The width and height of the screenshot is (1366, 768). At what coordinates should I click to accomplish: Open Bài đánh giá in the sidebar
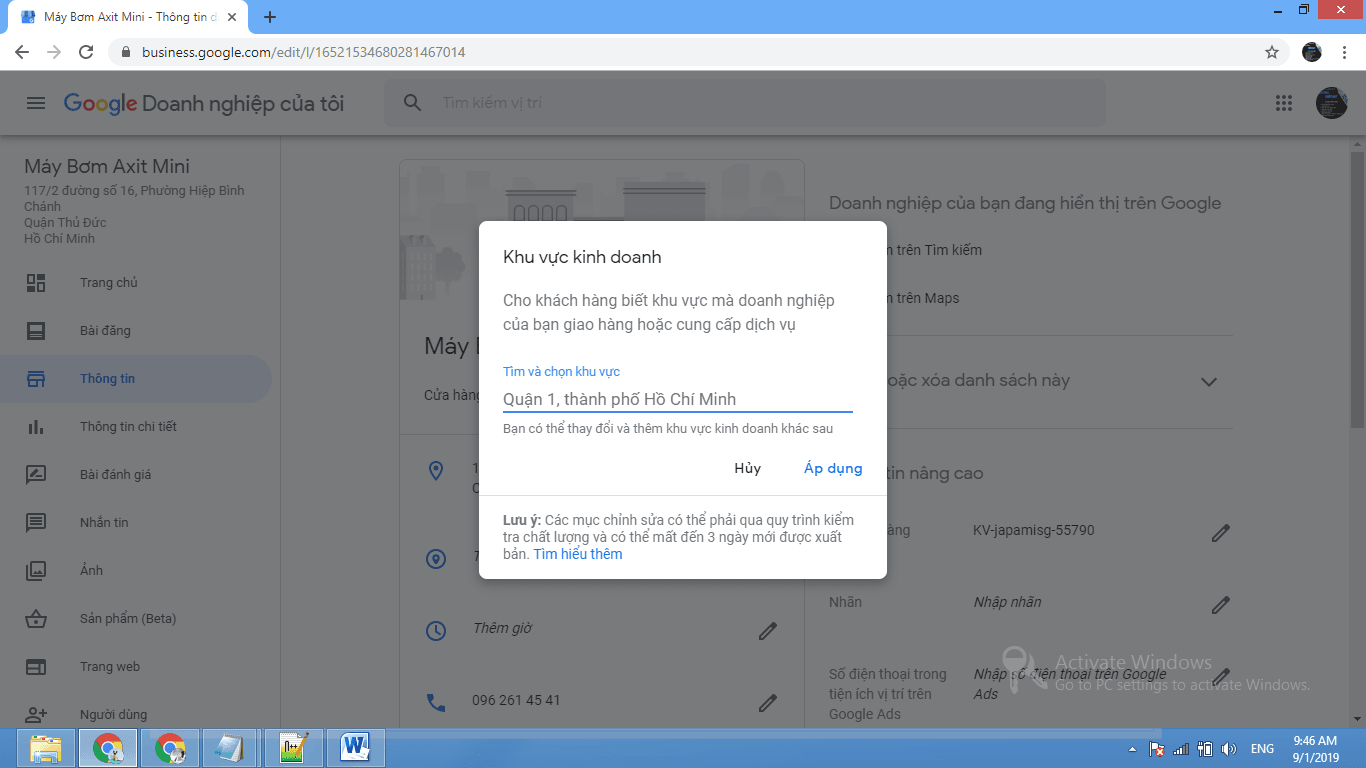click(x=136, y=475)
